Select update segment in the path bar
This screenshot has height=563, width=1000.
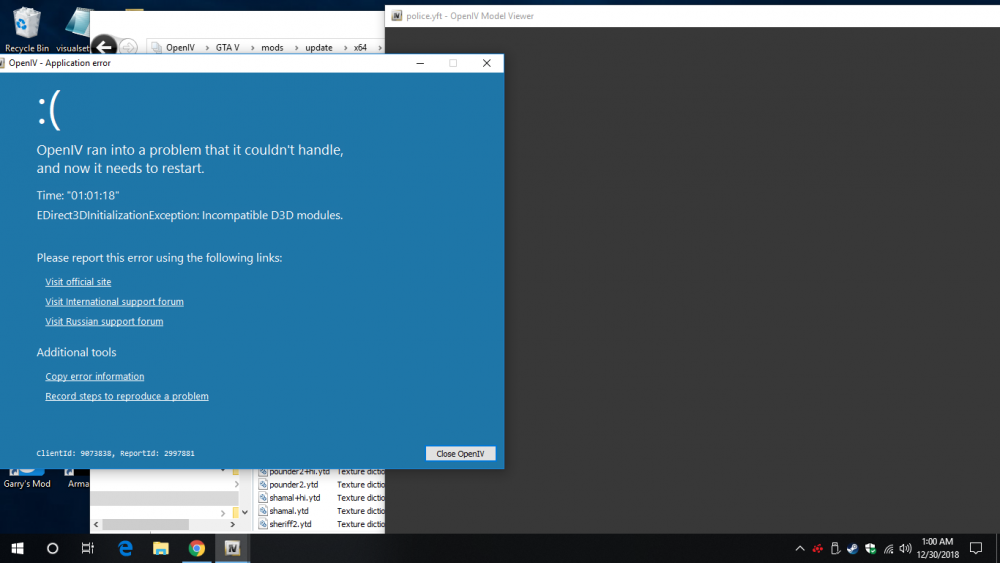point(318,47)
